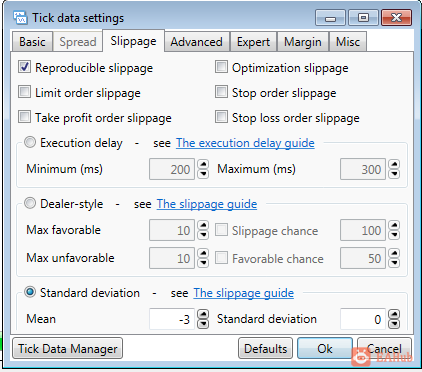Reset settings with the Defaults button
Screen dimensions: 422x372
(265, 348)
